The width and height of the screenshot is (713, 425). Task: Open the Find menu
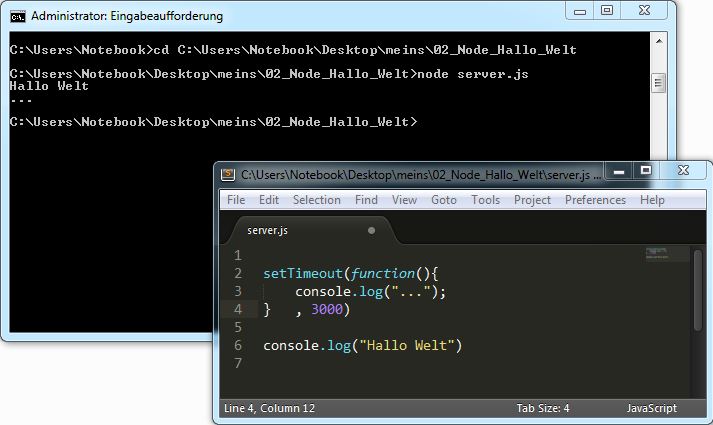point(366,200)
